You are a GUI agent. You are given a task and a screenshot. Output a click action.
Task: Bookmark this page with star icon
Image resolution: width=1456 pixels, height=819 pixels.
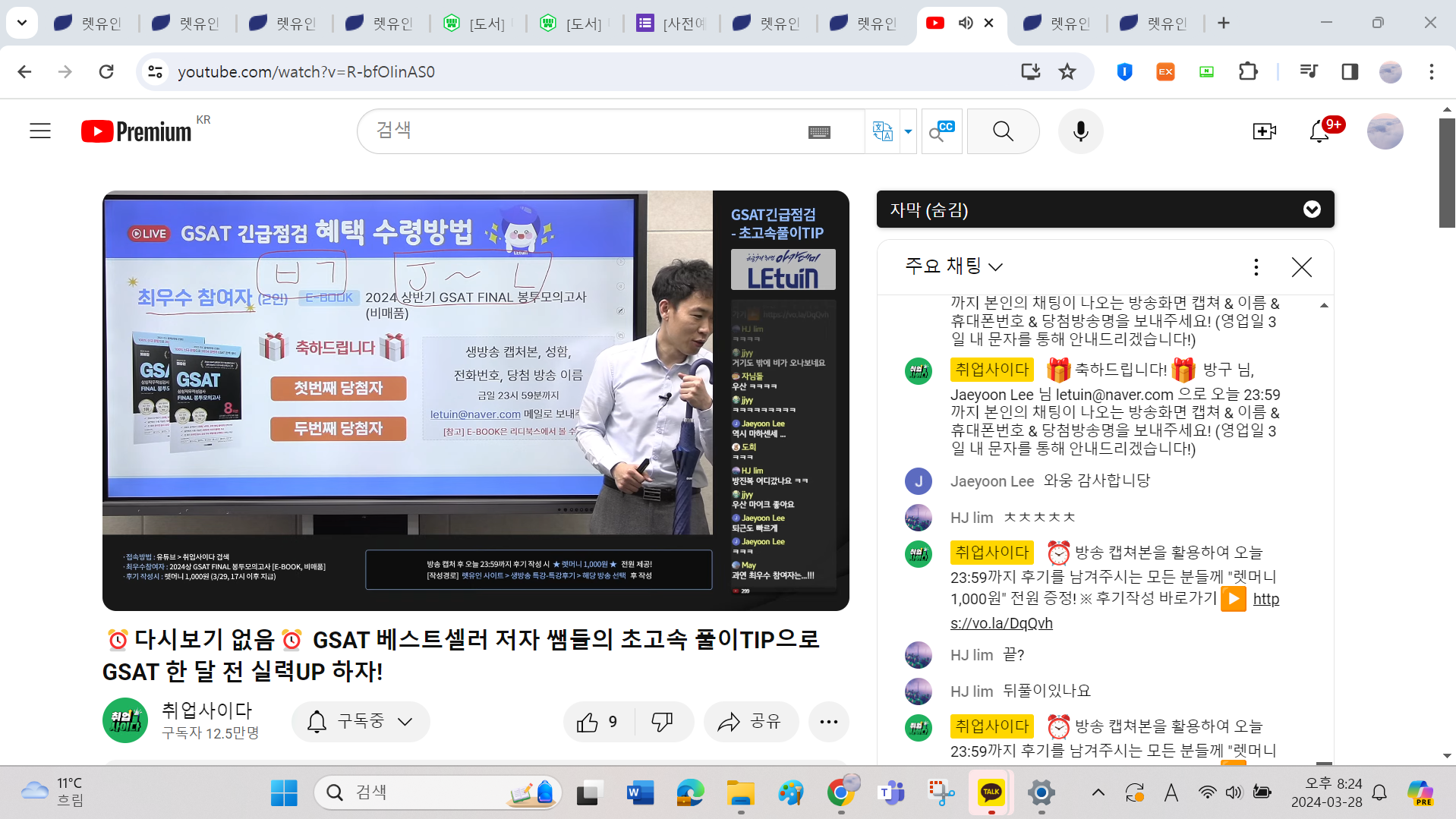(x=1067, y=71)
